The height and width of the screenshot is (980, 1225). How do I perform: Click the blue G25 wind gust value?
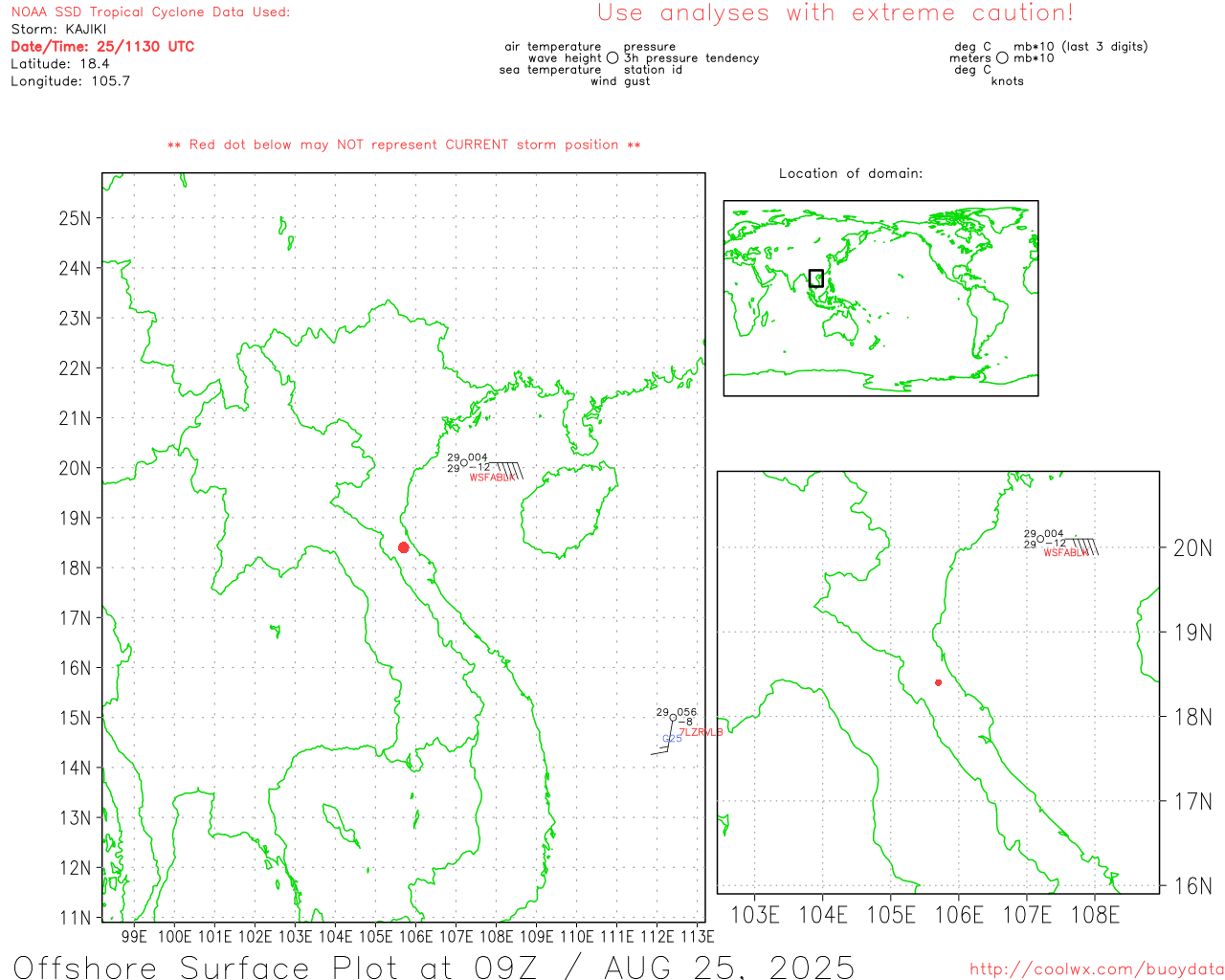[x=673, y=739]
